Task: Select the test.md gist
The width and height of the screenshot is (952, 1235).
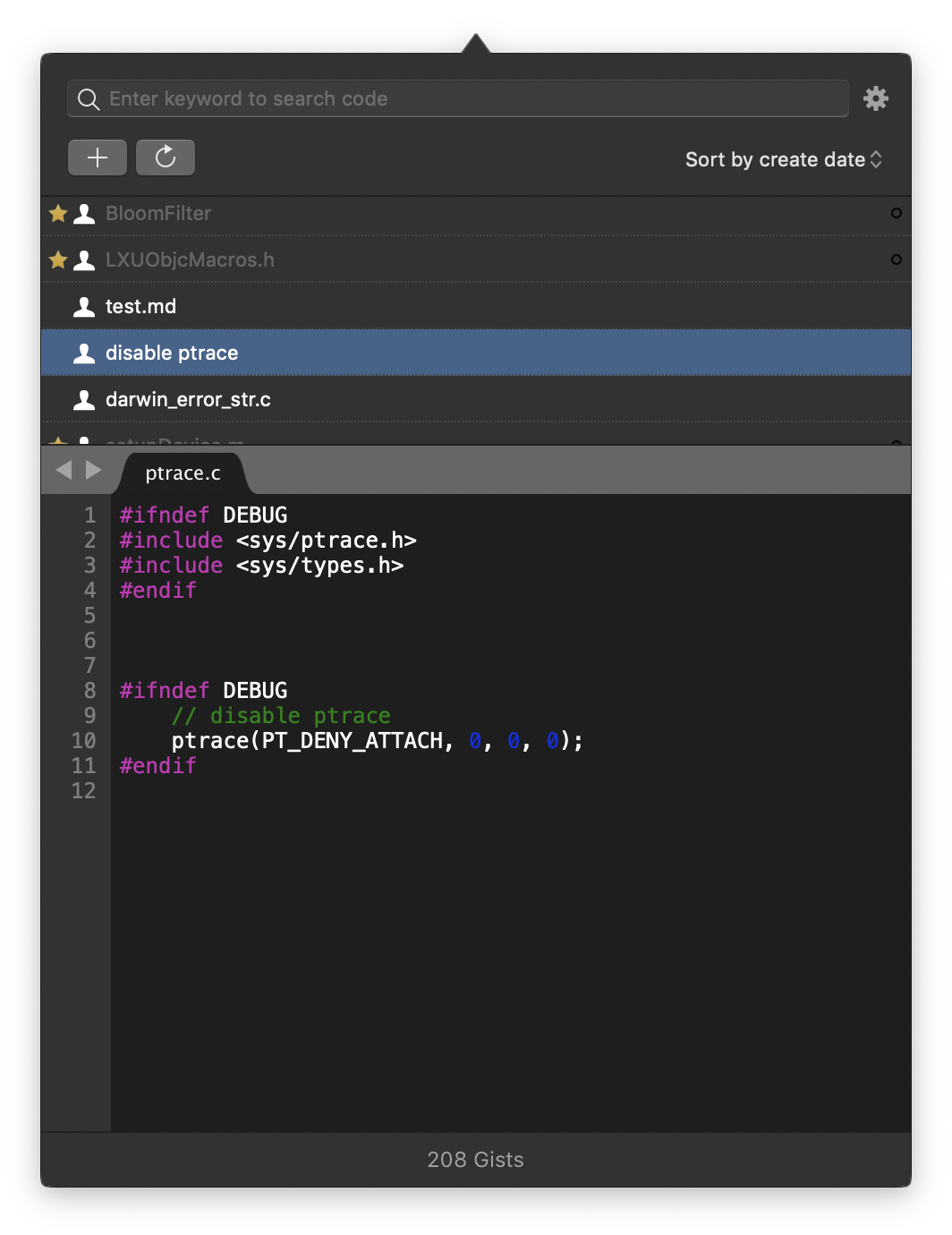Action: pos(140,307)
